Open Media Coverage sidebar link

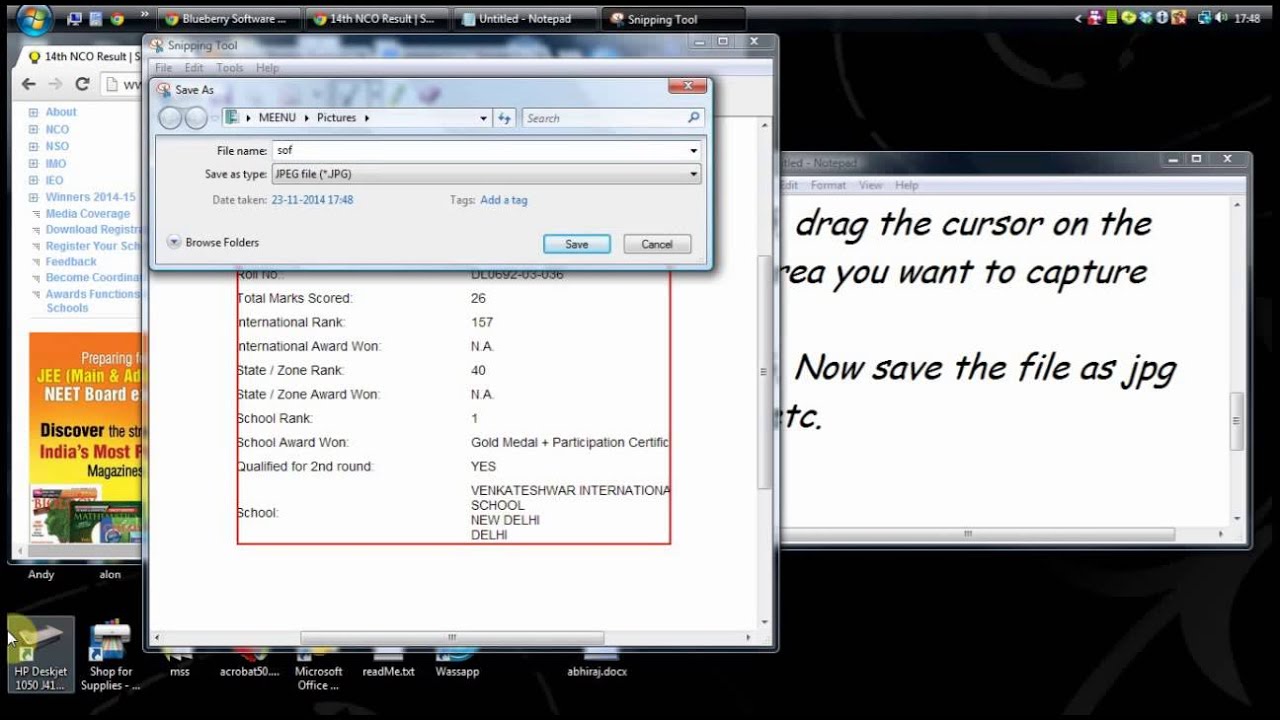tap(88, 213)
